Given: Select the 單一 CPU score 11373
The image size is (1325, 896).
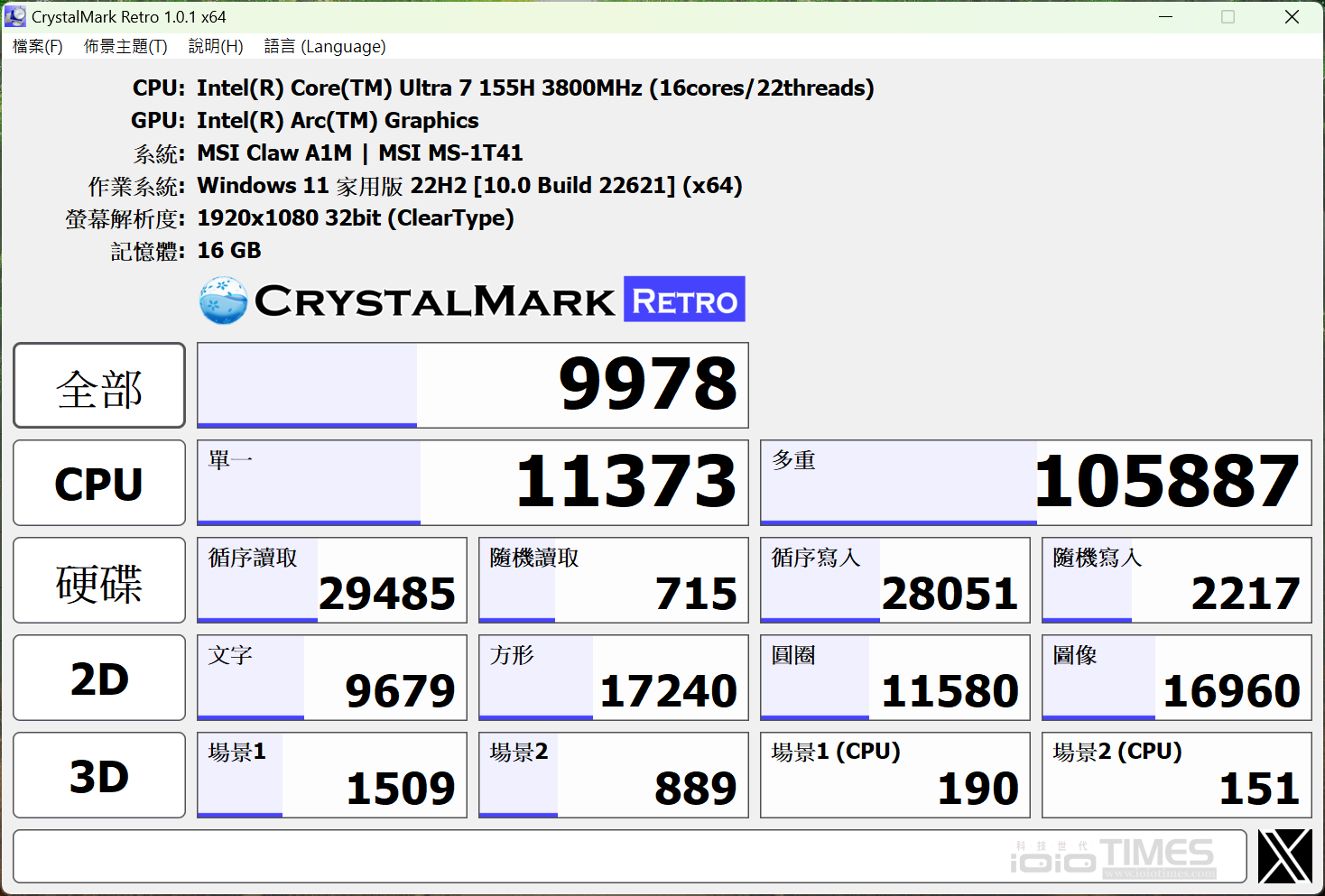Looking at the screenshot, I should click(x=473, y=483).
